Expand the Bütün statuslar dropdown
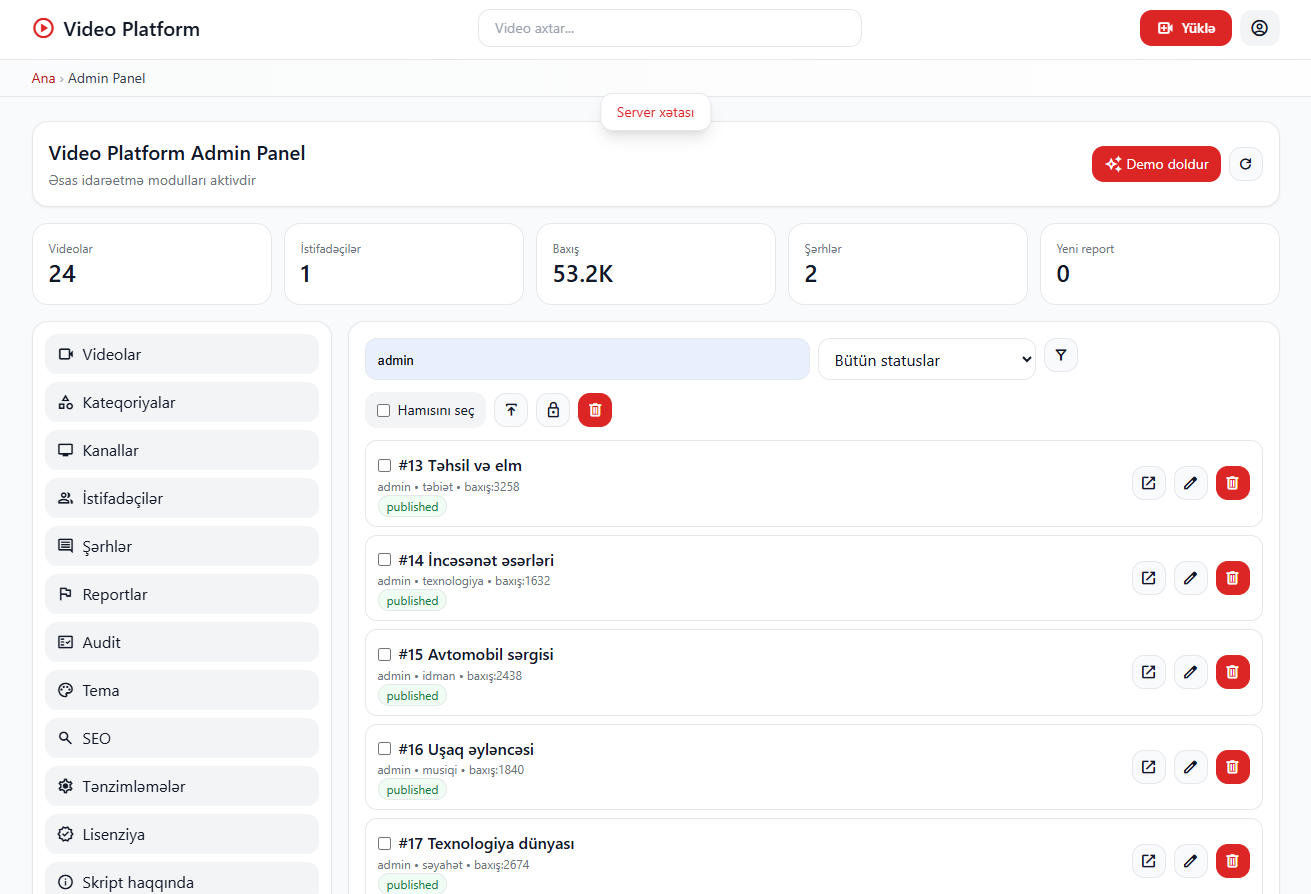The image size is (1311, 894). [x=926, y=360]
